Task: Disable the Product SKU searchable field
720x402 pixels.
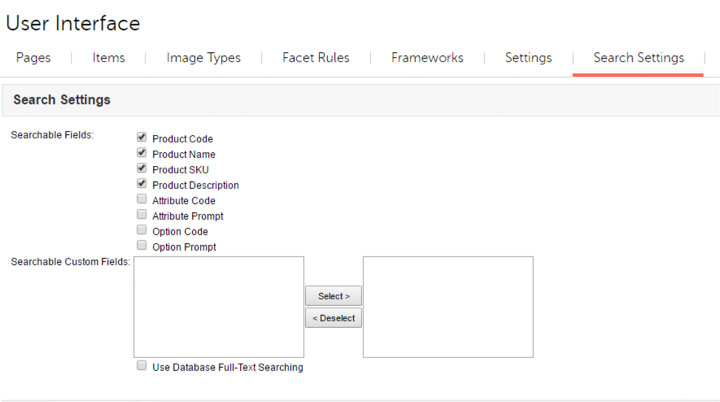Action: (142, 168)
